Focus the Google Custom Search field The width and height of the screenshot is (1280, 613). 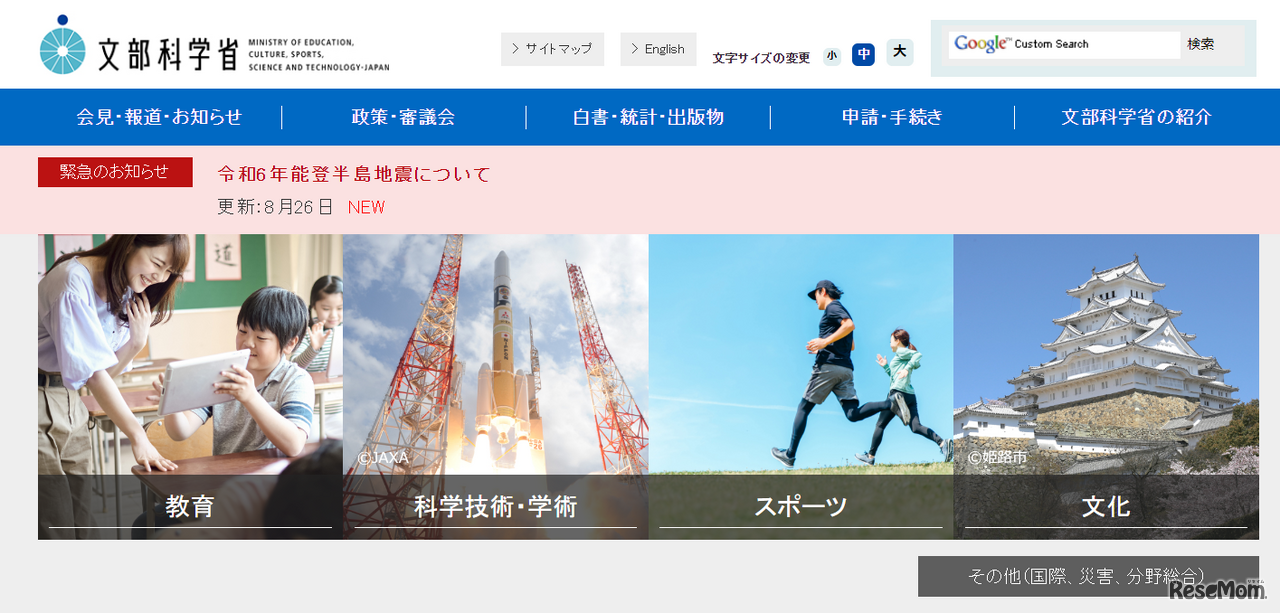click(1064, 44)
